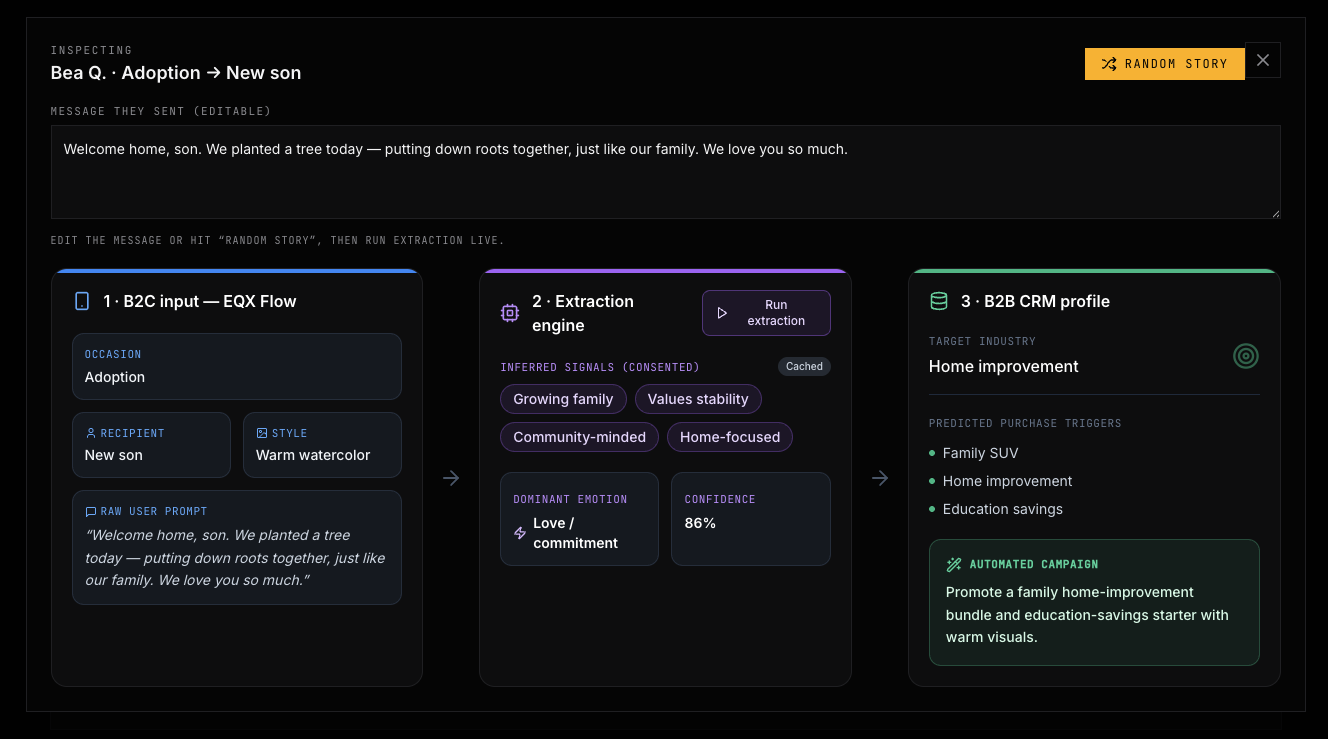Click the Random Story button
1328x739 pixels.
(1165, 64)
